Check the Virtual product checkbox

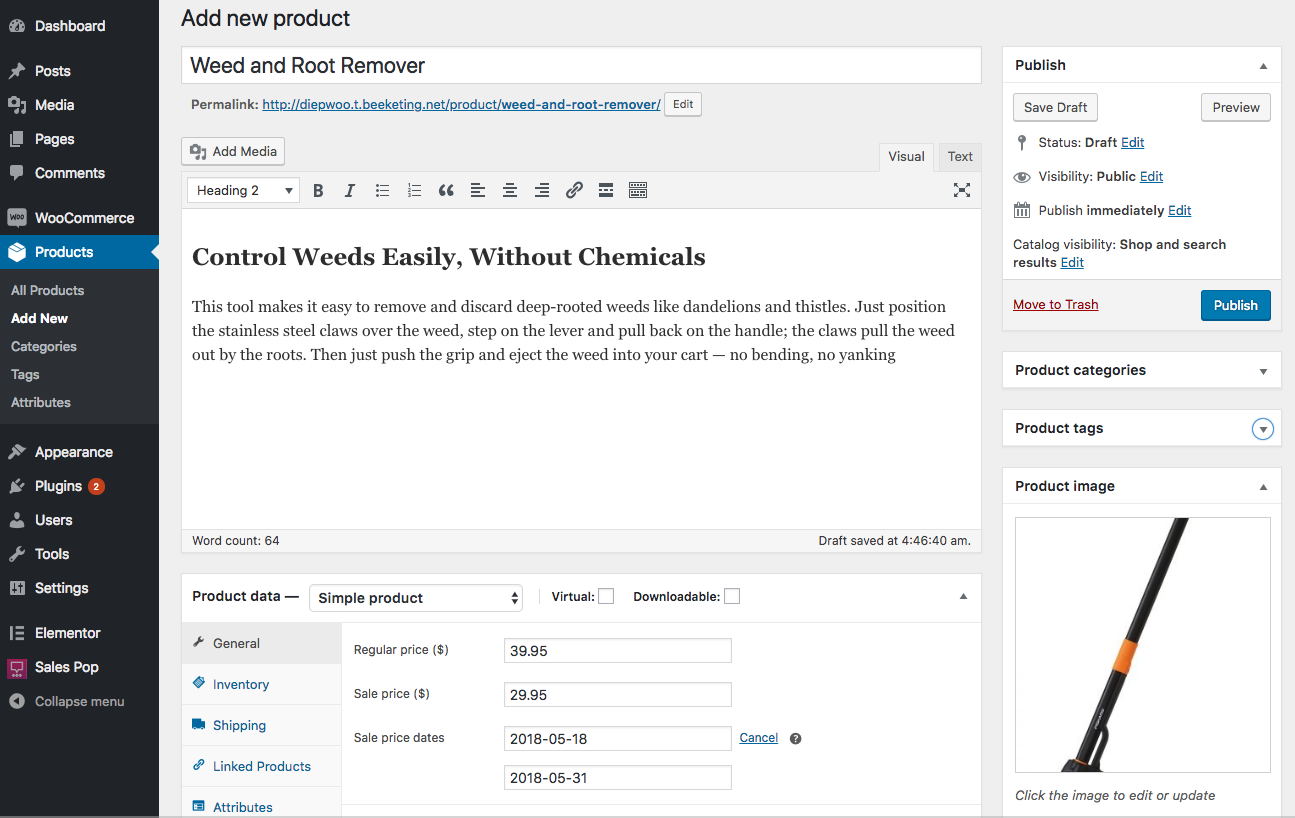click(606, 597)
